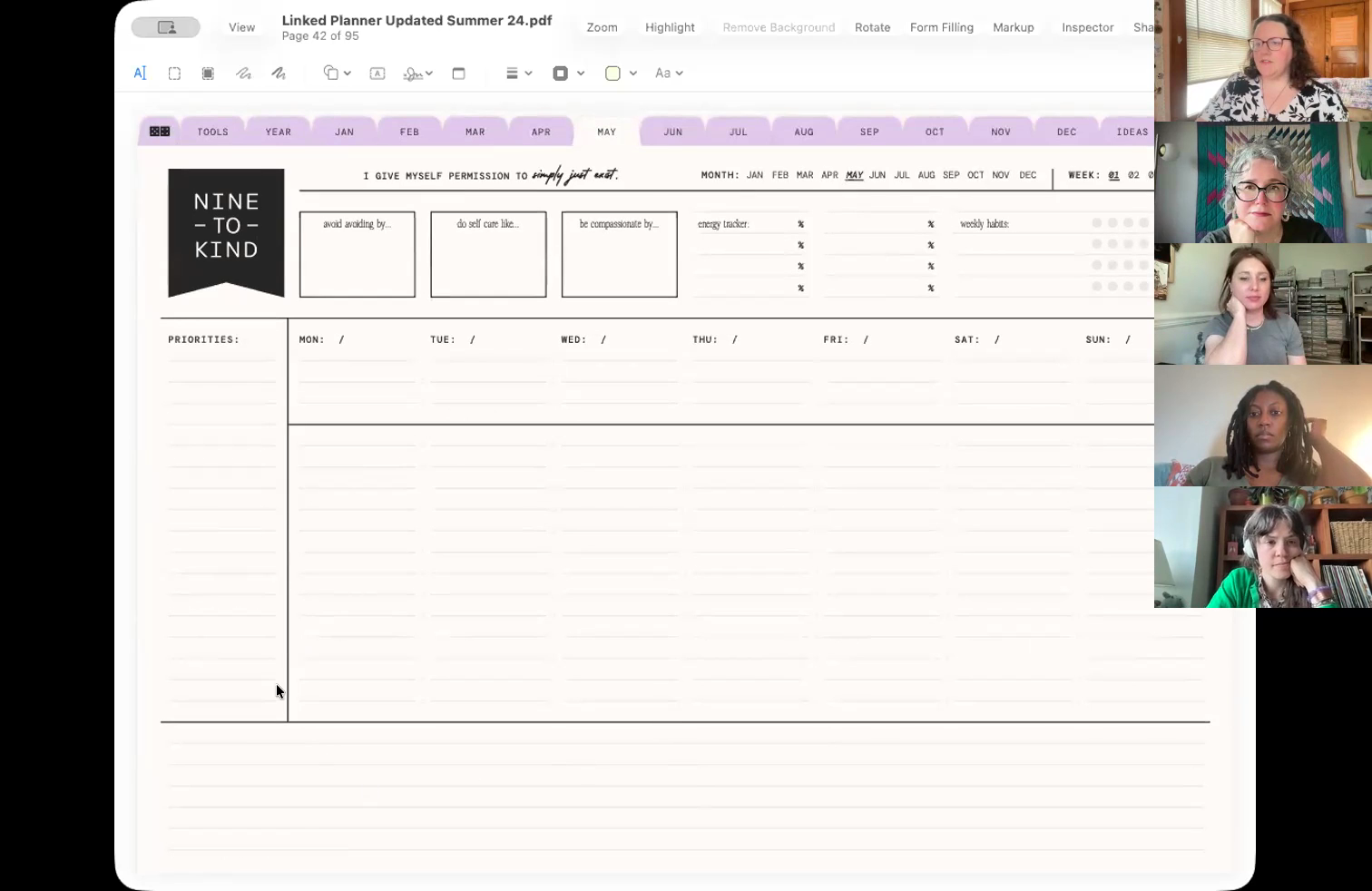Open the Aa text style menu
Image resolution: width=1372 pixels, height=891 pixels.
[662, 73]
